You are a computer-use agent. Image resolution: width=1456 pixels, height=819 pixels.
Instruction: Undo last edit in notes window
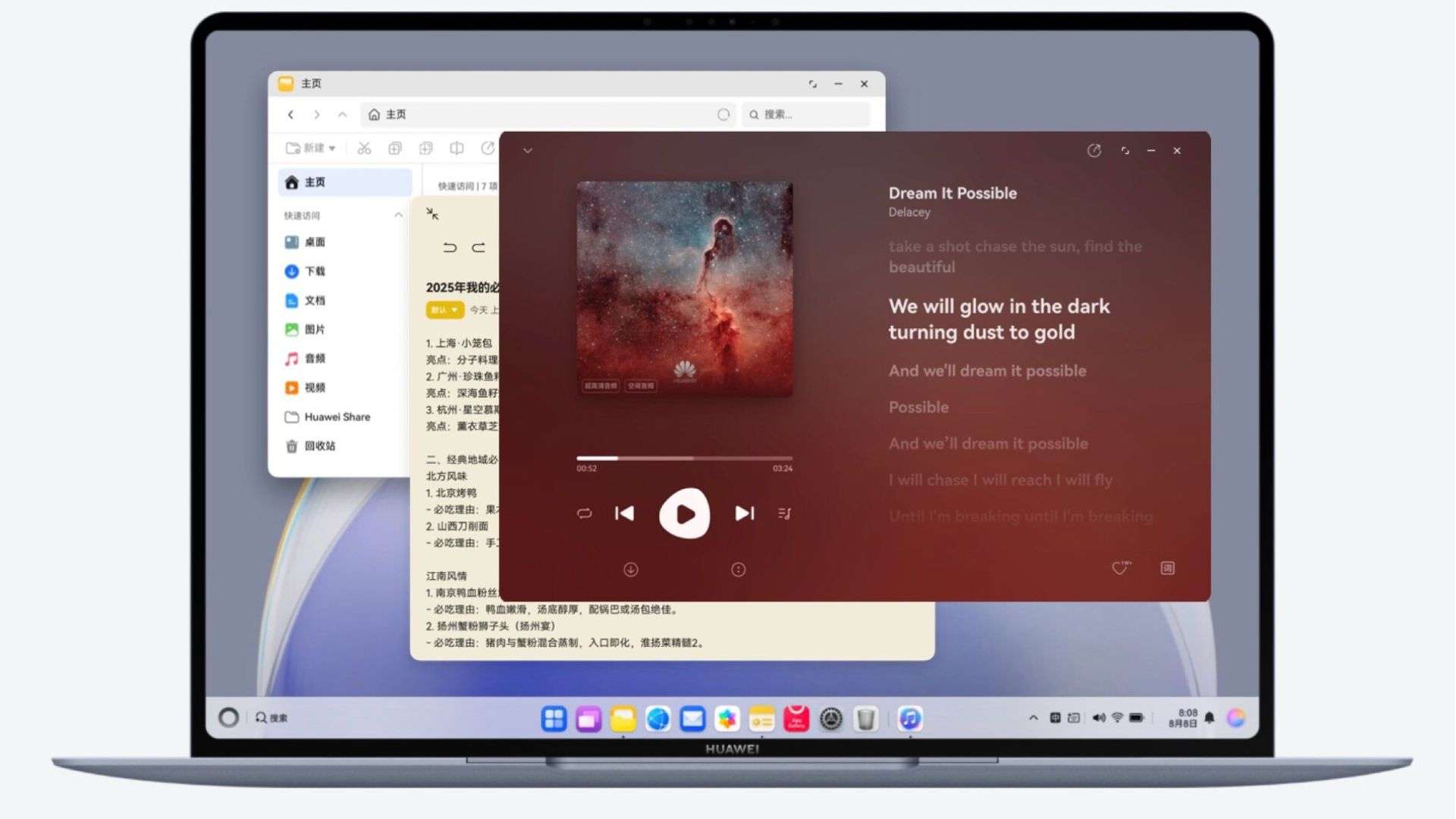[450, 248]
